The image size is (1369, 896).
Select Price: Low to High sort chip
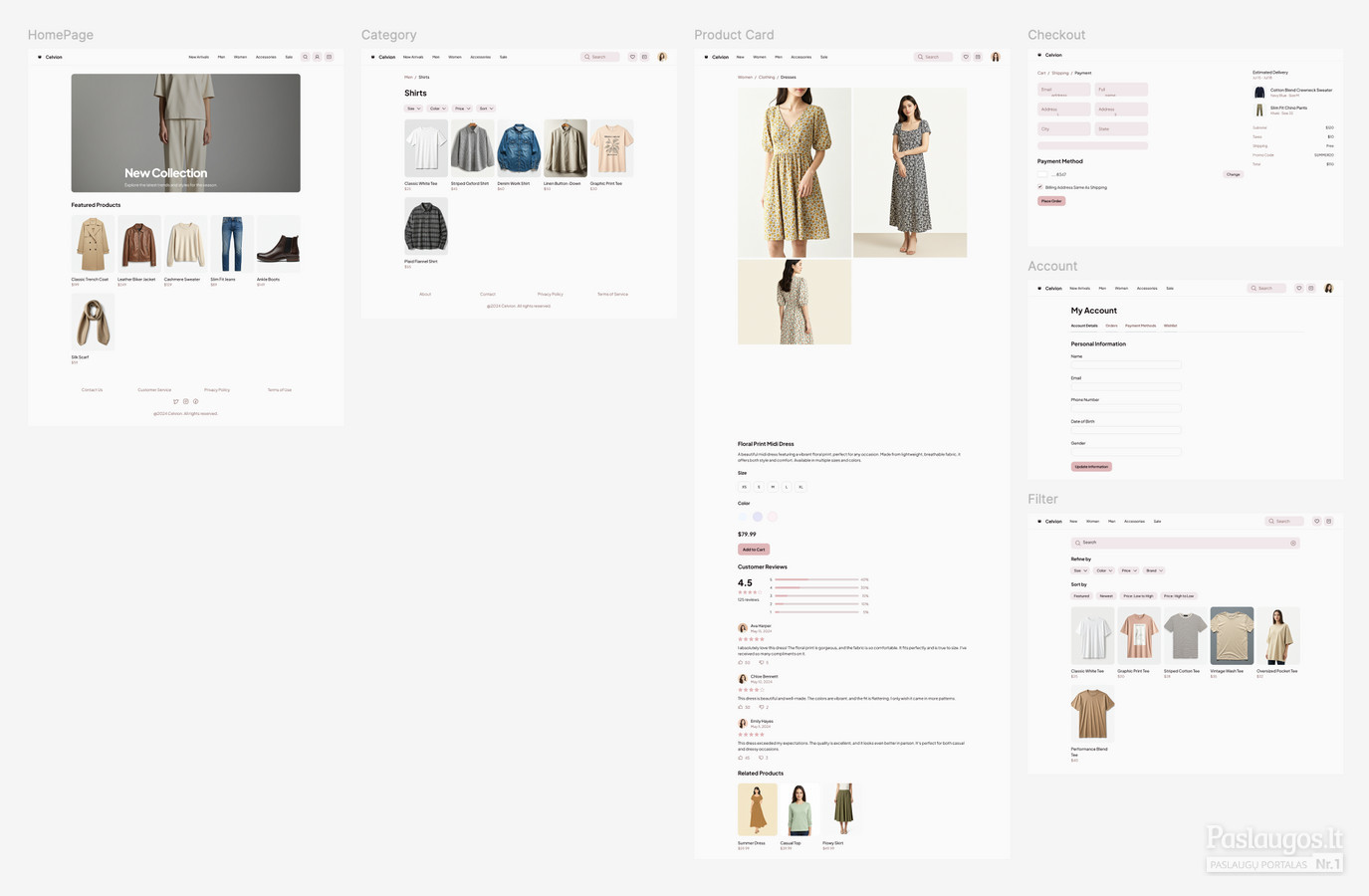coord(1138,595)
